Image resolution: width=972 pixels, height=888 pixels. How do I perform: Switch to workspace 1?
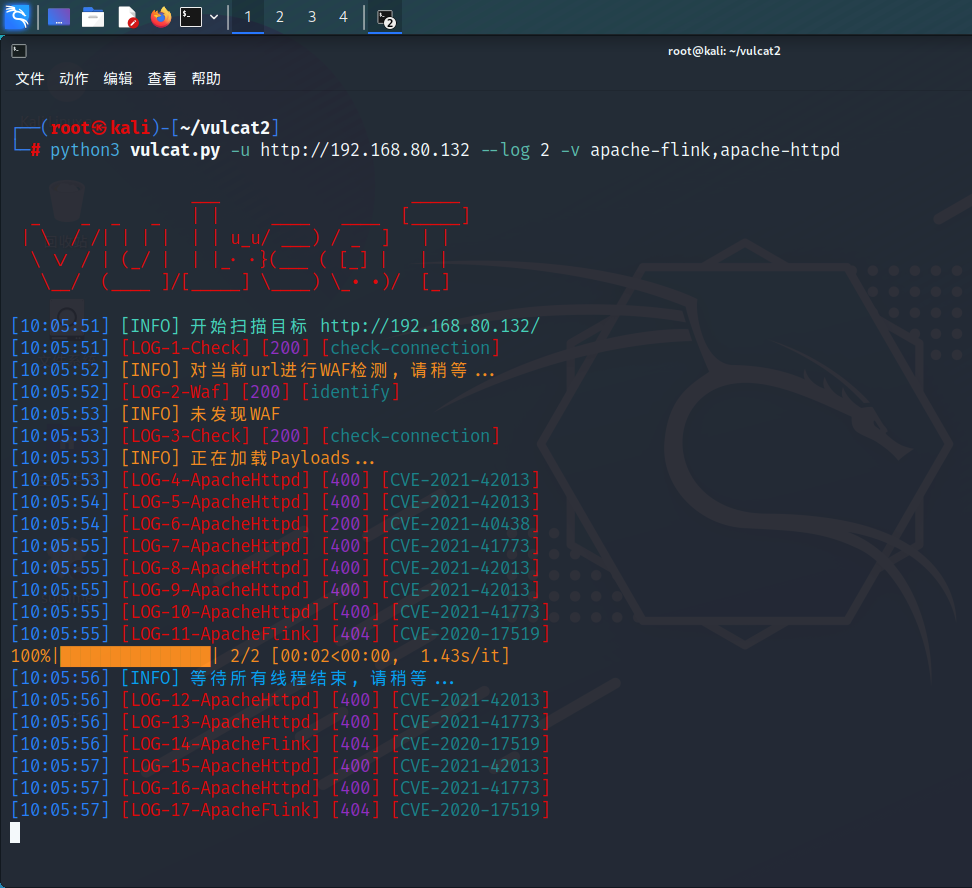(248, 17)
